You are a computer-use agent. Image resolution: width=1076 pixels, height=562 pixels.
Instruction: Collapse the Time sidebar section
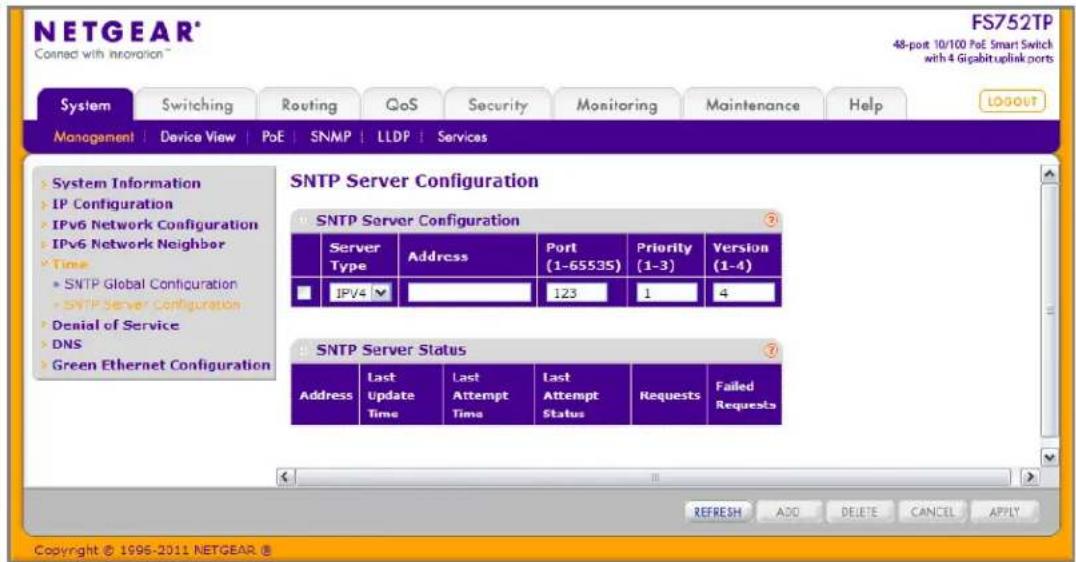coord(70,264)
